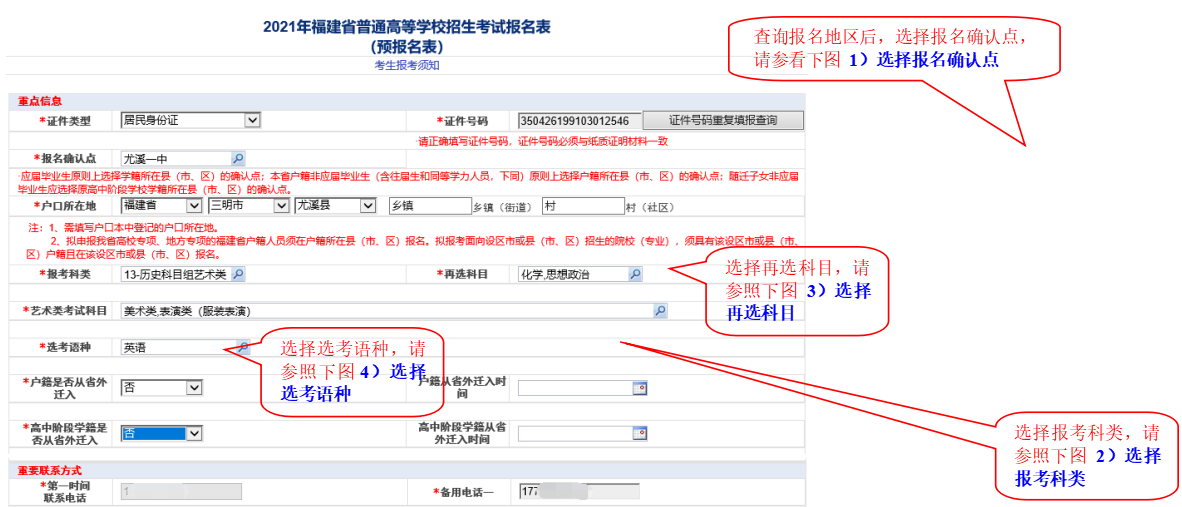The height and width of the screenshot is (507, 1182).
Task: Click the 再选科目 search magnifier icon
Action: click(634, 274)
